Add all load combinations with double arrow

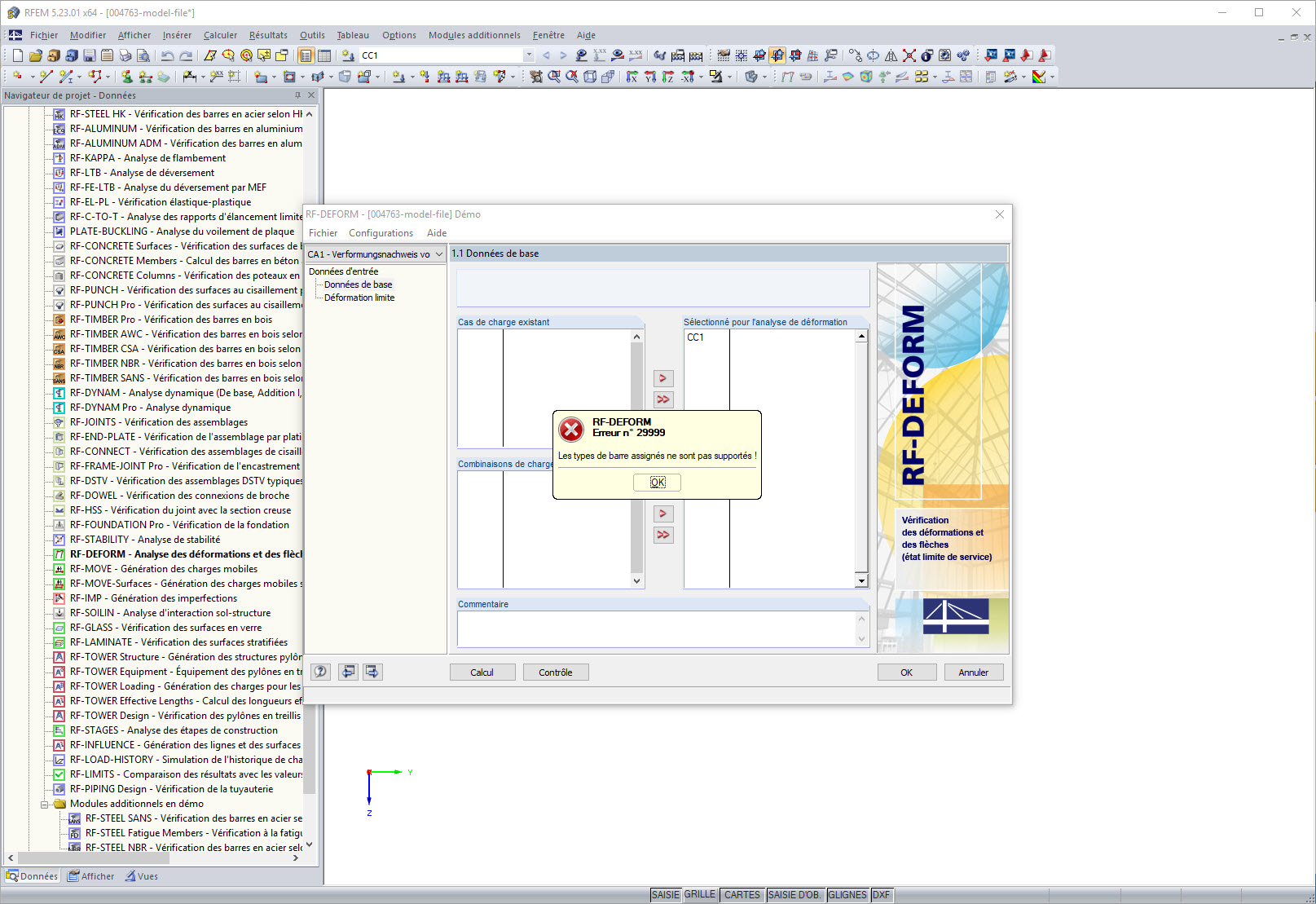coord(663,535)
